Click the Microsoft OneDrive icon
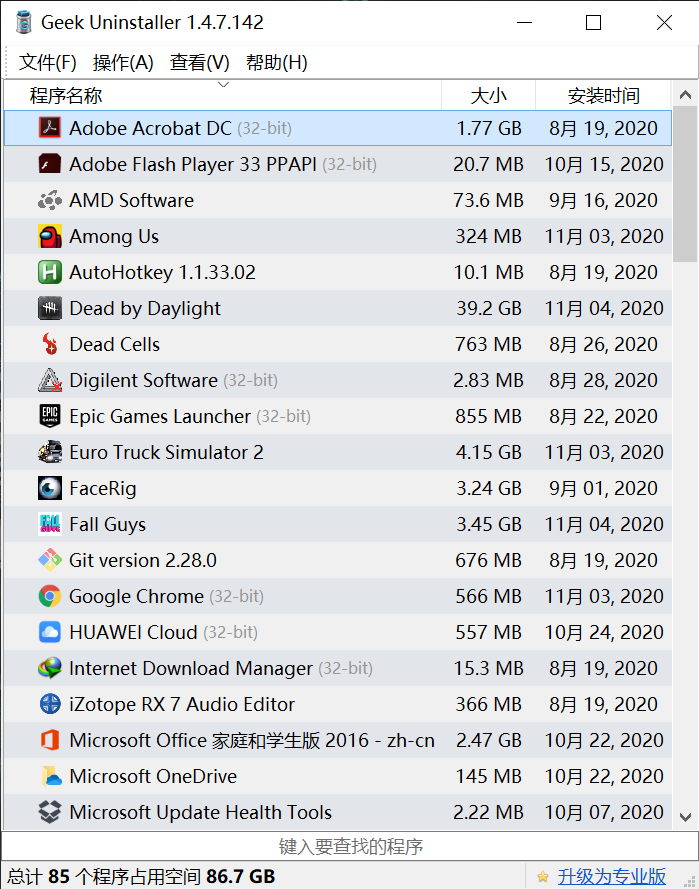The height and width of the screenshot is (889, 699). pos(50,776)
